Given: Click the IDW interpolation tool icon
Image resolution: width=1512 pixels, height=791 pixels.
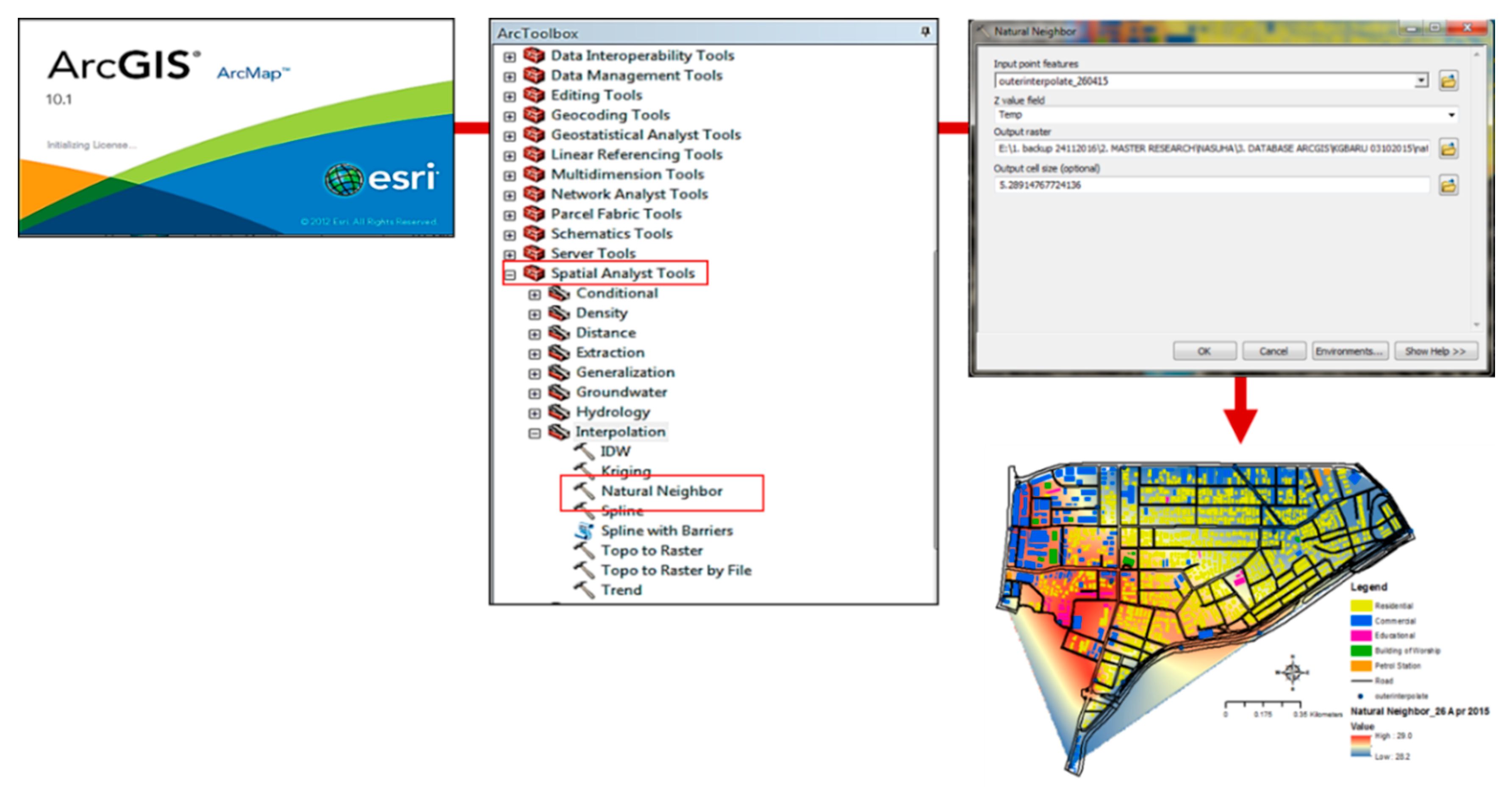Looking at the screenshot, I should (x=584, y=451).
